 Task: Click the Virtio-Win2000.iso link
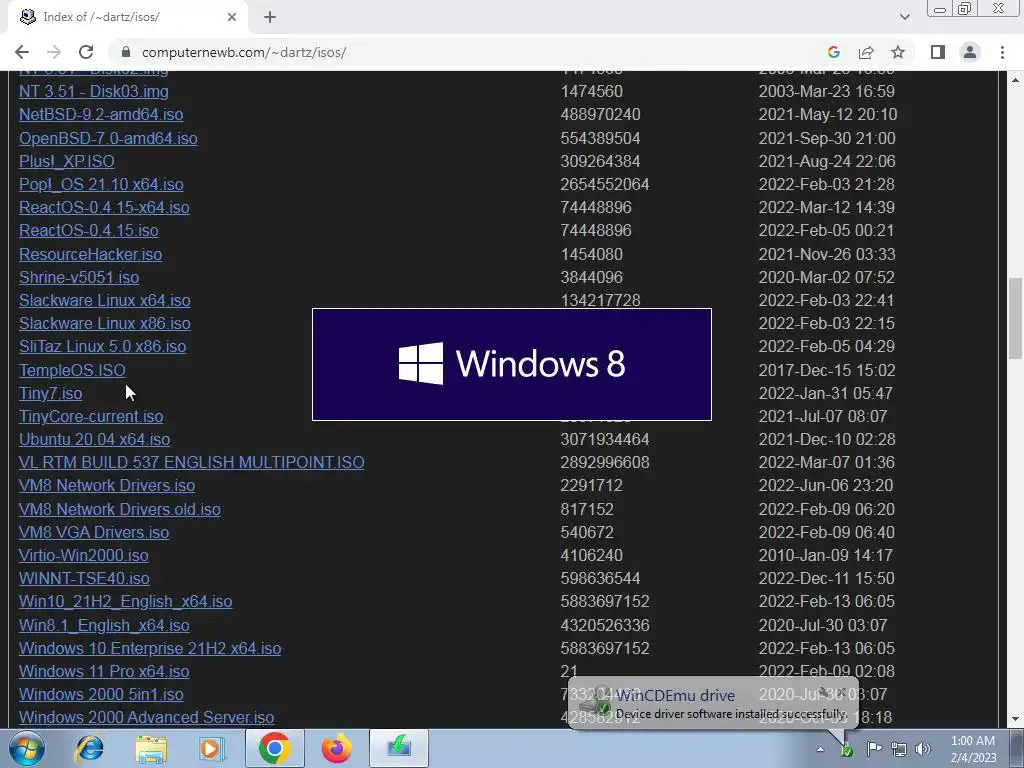coord(84,555)
